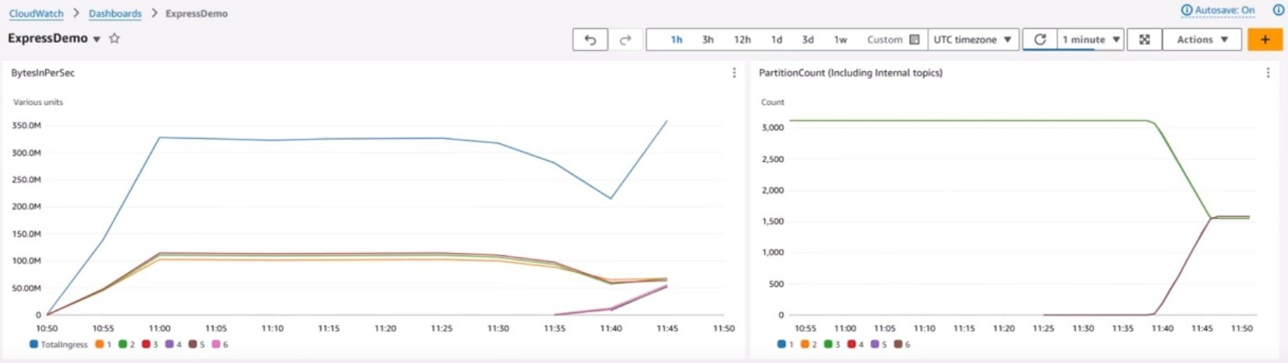Go to Dashboards breadcrumb link

[x=115, y=14]
